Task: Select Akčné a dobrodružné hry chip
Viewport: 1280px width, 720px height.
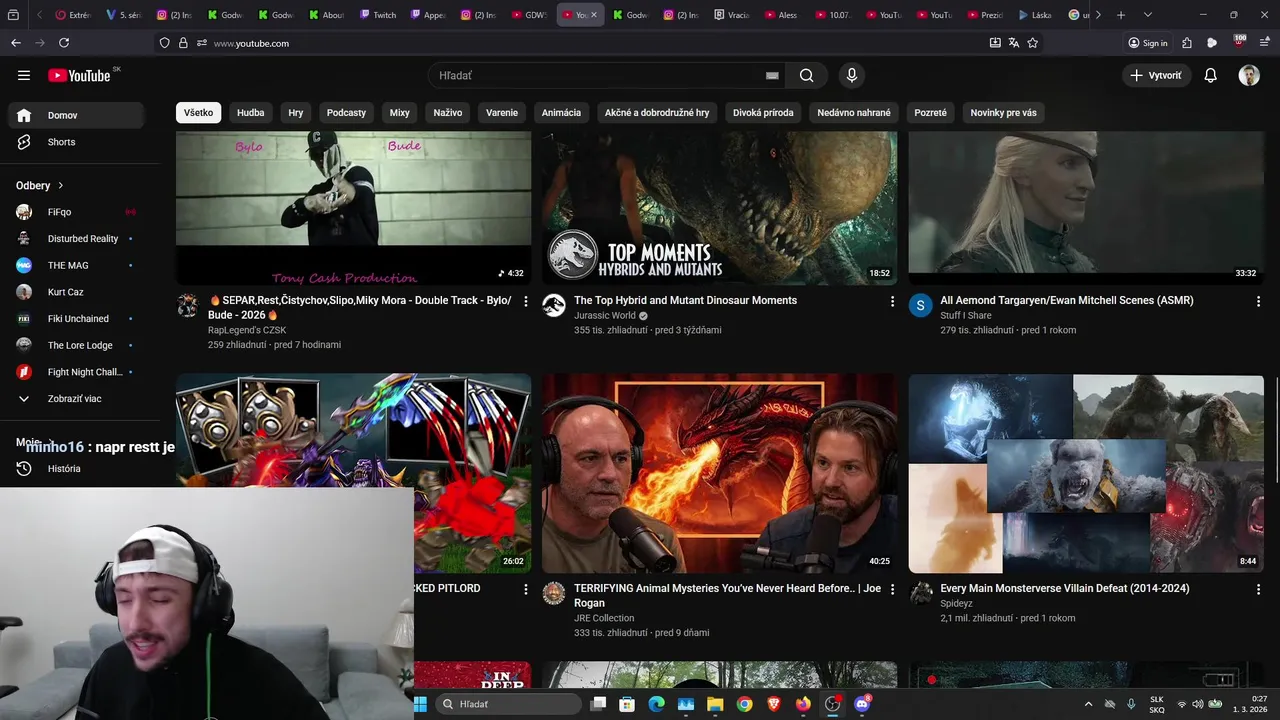Action: (657, 113)
